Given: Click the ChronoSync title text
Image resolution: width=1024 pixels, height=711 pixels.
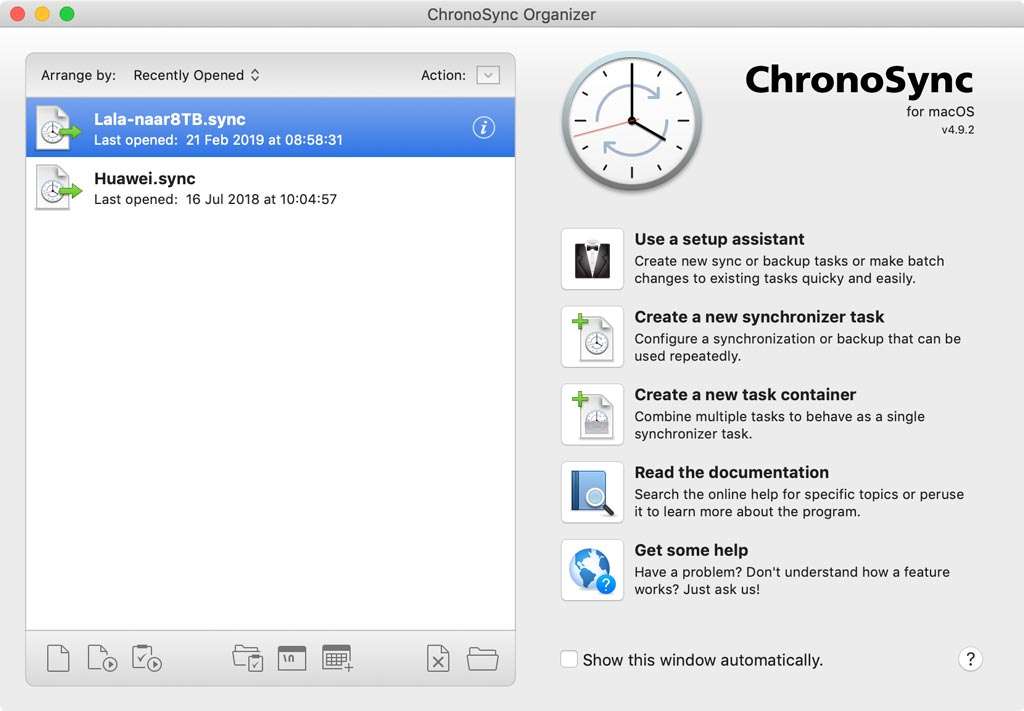Looking at the screenshot, I should pyautogui.click(x=859, y=80).
